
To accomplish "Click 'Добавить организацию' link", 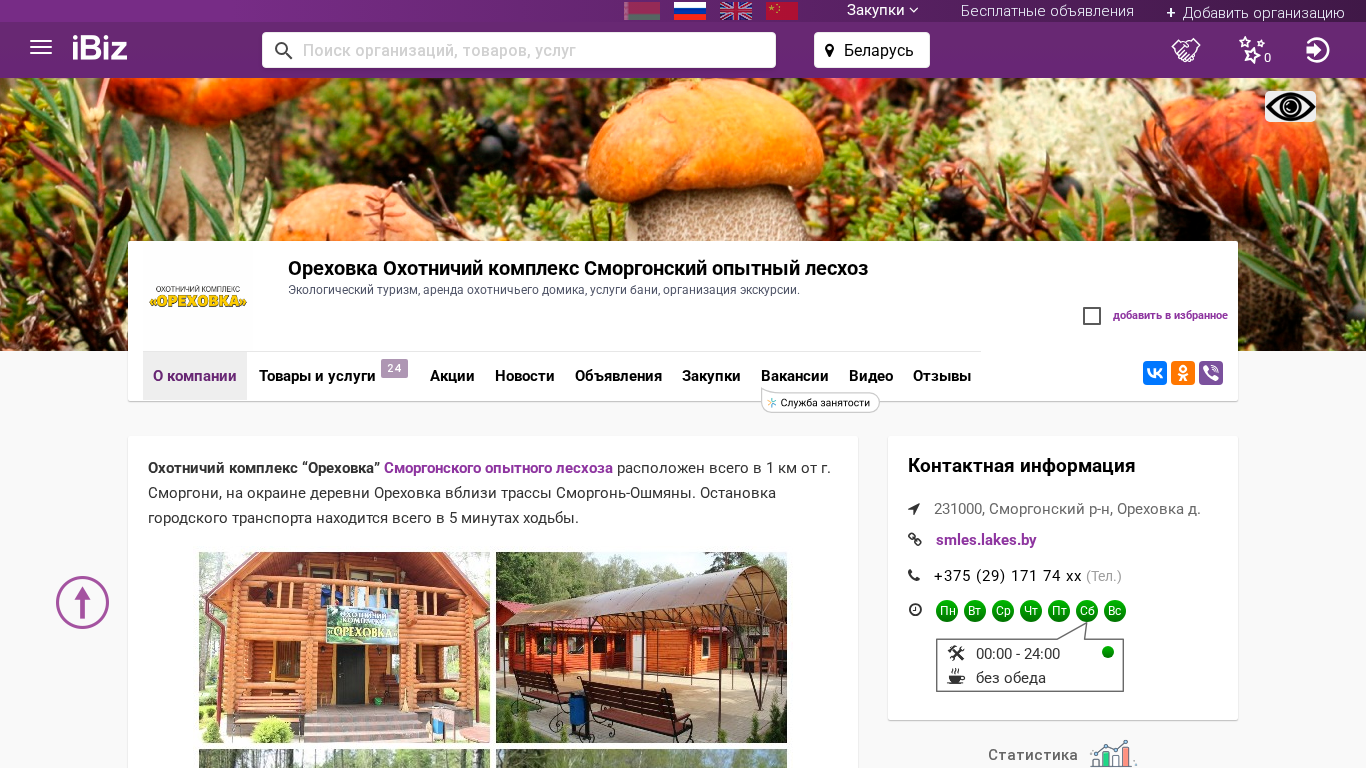I will [x=1255, y=12].
